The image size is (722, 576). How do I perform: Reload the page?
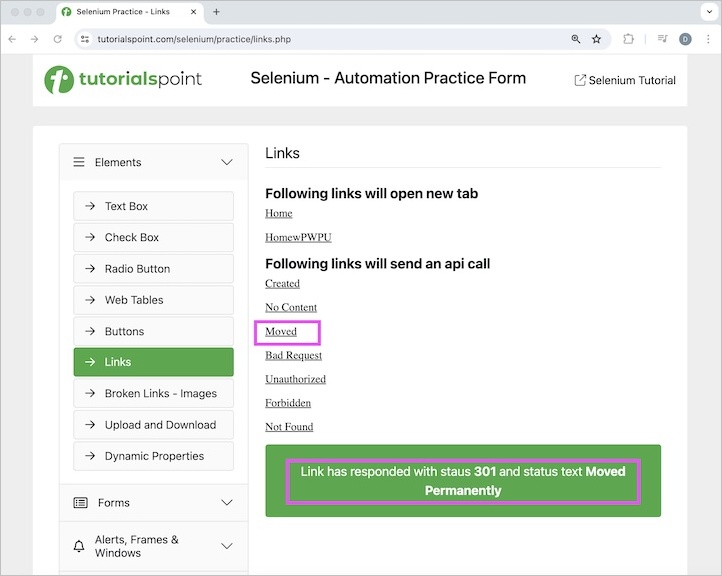(58, 39)
